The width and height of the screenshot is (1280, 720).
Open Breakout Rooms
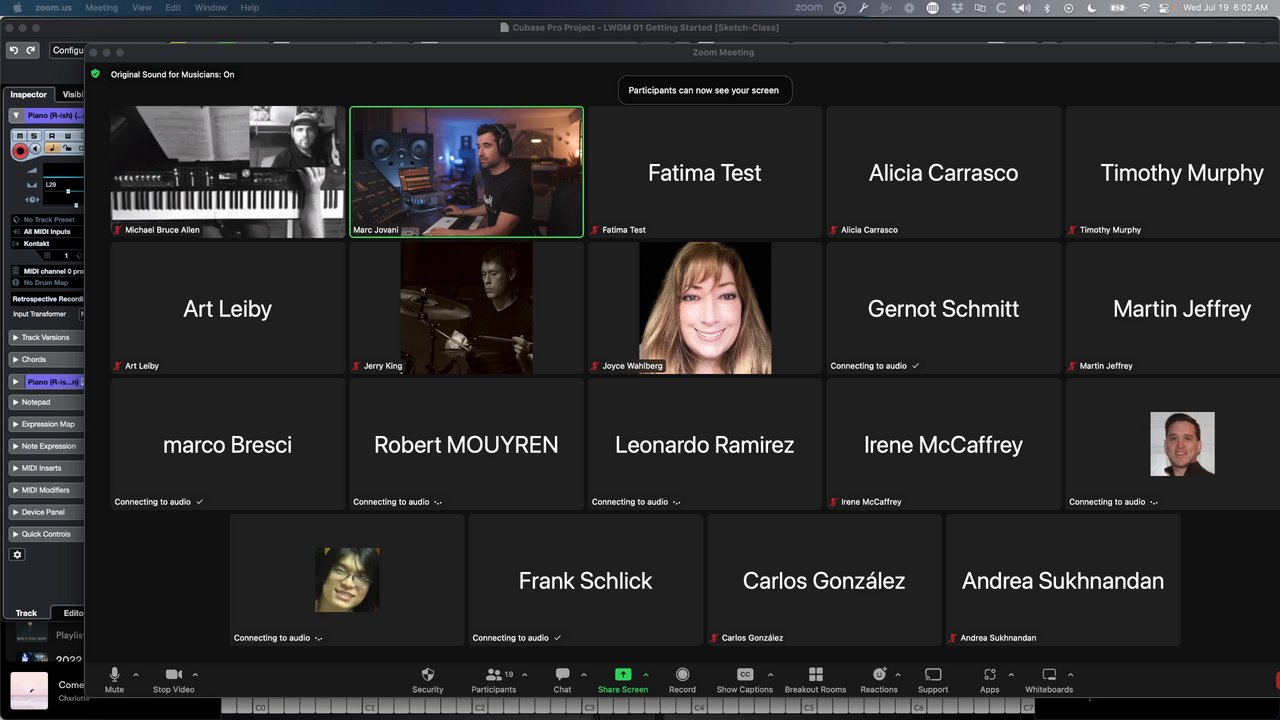pos(815,675)
